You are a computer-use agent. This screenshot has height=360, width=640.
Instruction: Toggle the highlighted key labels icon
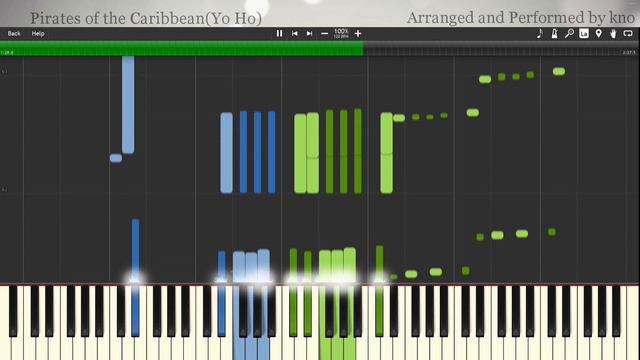click(584, 33)
